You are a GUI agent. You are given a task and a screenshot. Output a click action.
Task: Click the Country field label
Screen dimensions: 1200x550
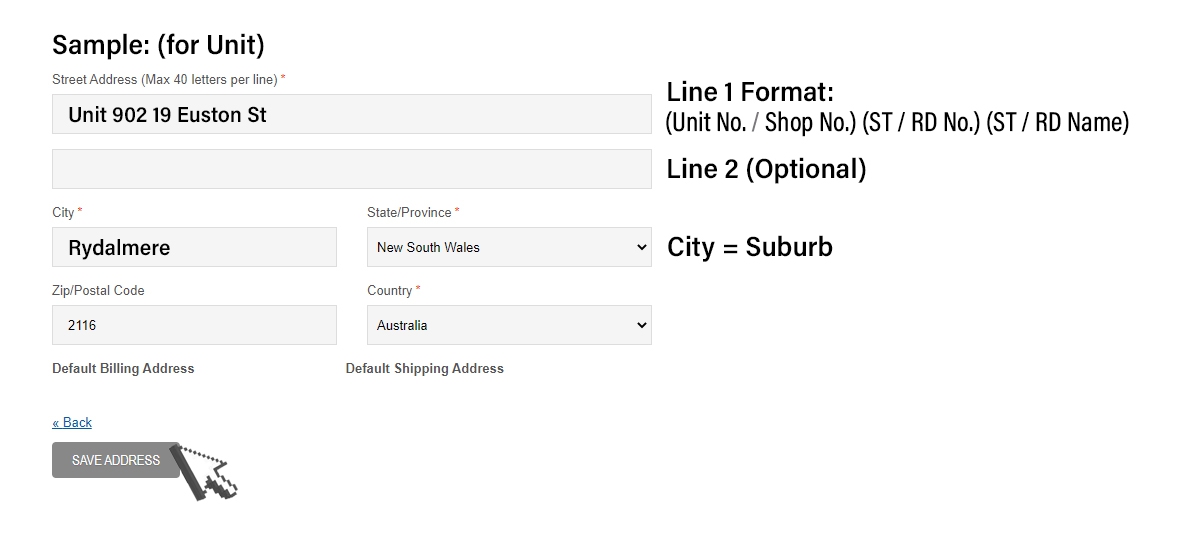pyautogui.click(x=393, y=290)
